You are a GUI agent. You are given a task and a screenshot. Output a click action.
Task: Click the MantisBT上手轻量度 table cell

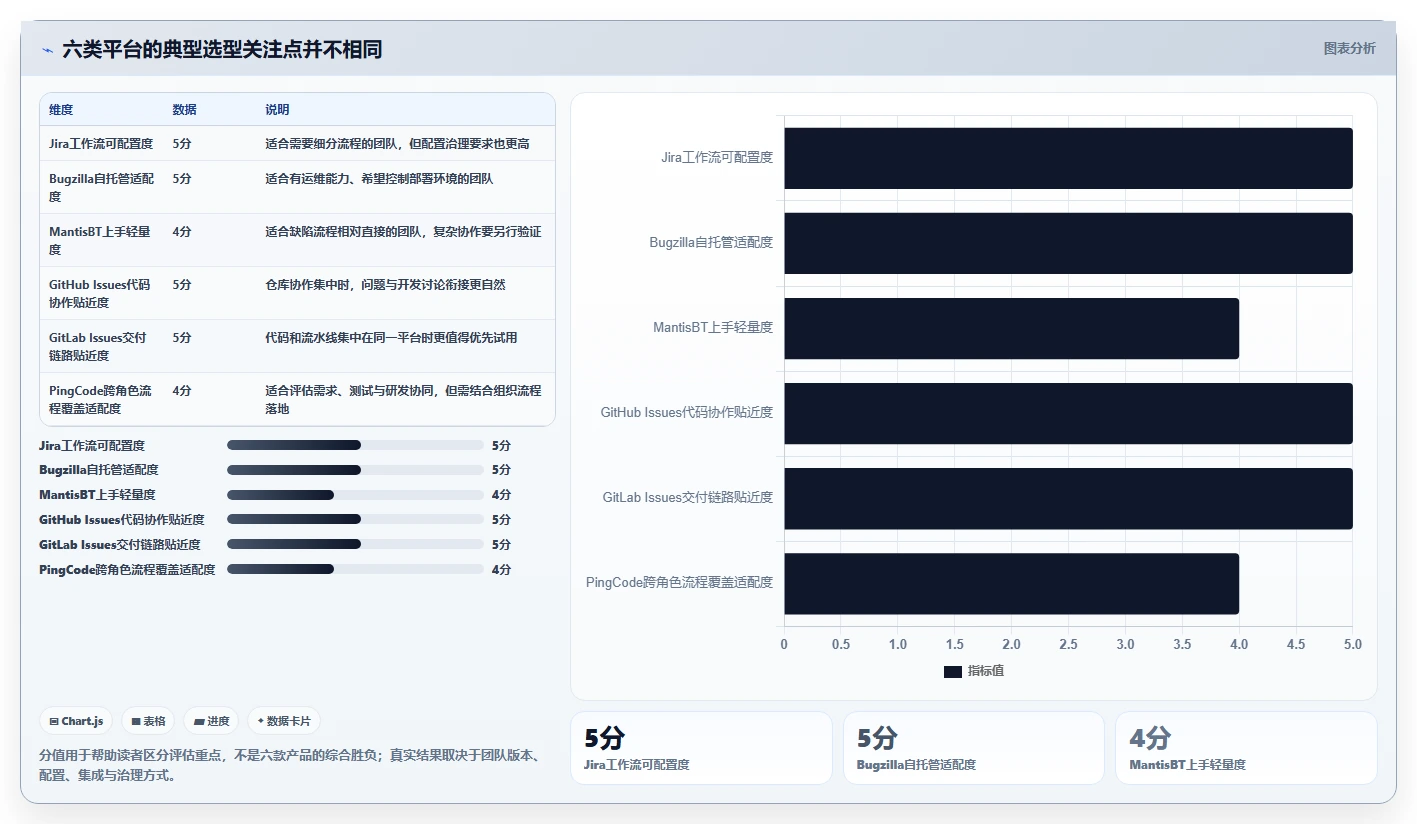pyautogui.click(x=100, y=241)
